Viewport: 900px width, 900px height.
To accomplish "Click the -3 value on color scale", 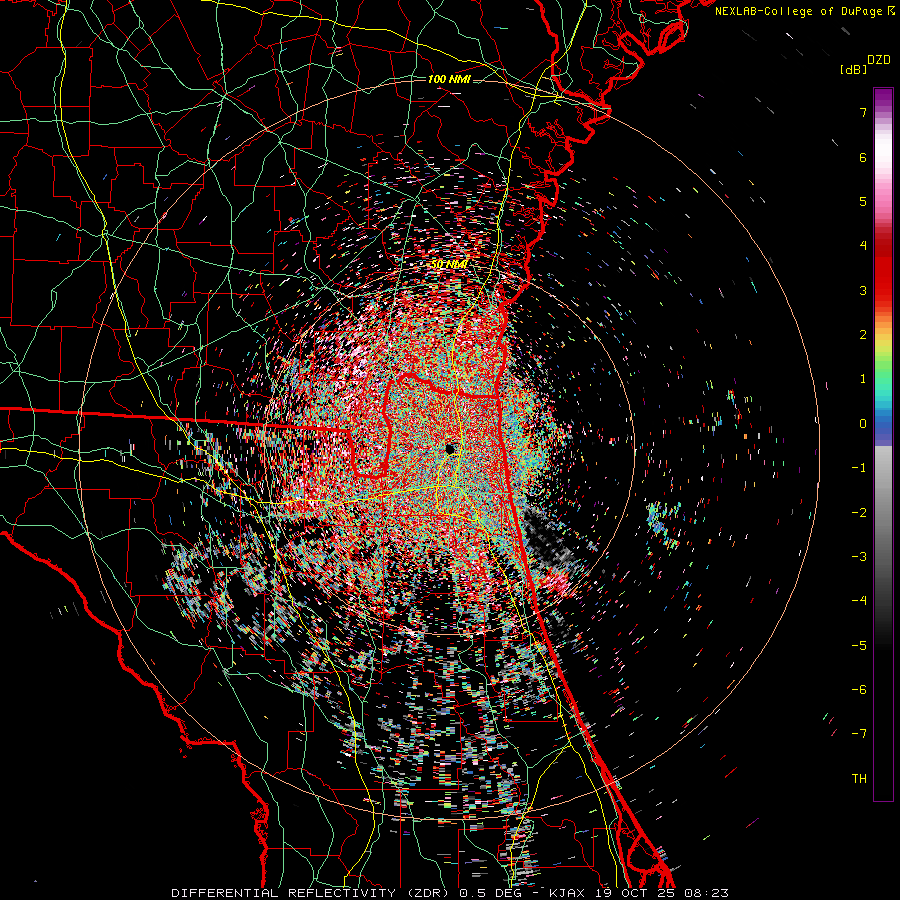I will tap(859, 557).
